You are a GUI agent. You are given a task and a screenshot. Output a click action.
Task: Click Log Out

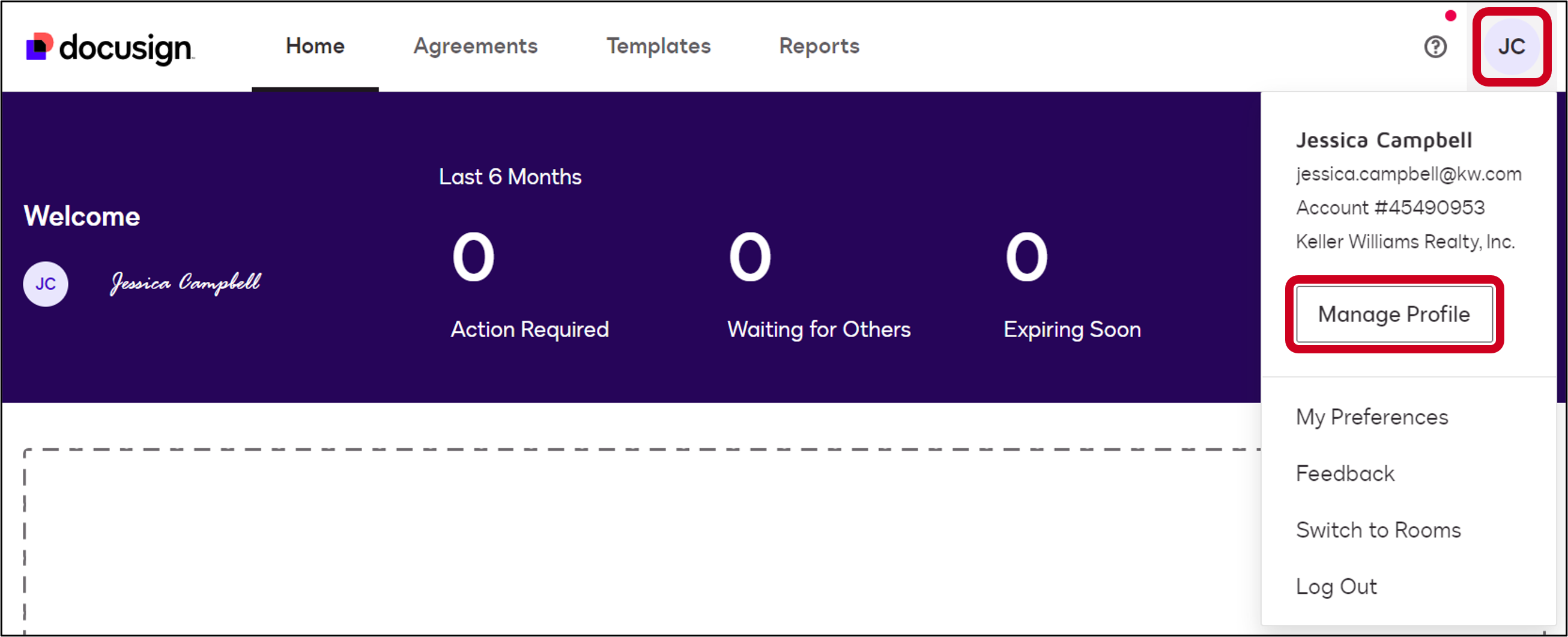pyautogui.click(x=1336, y=587)
